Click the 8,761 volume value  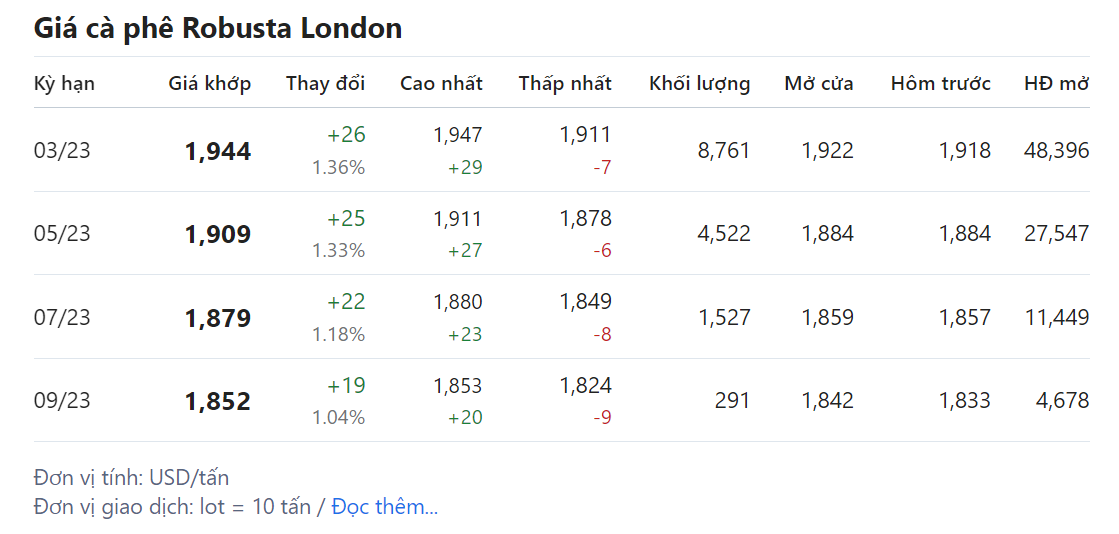(x=723, y=151)
